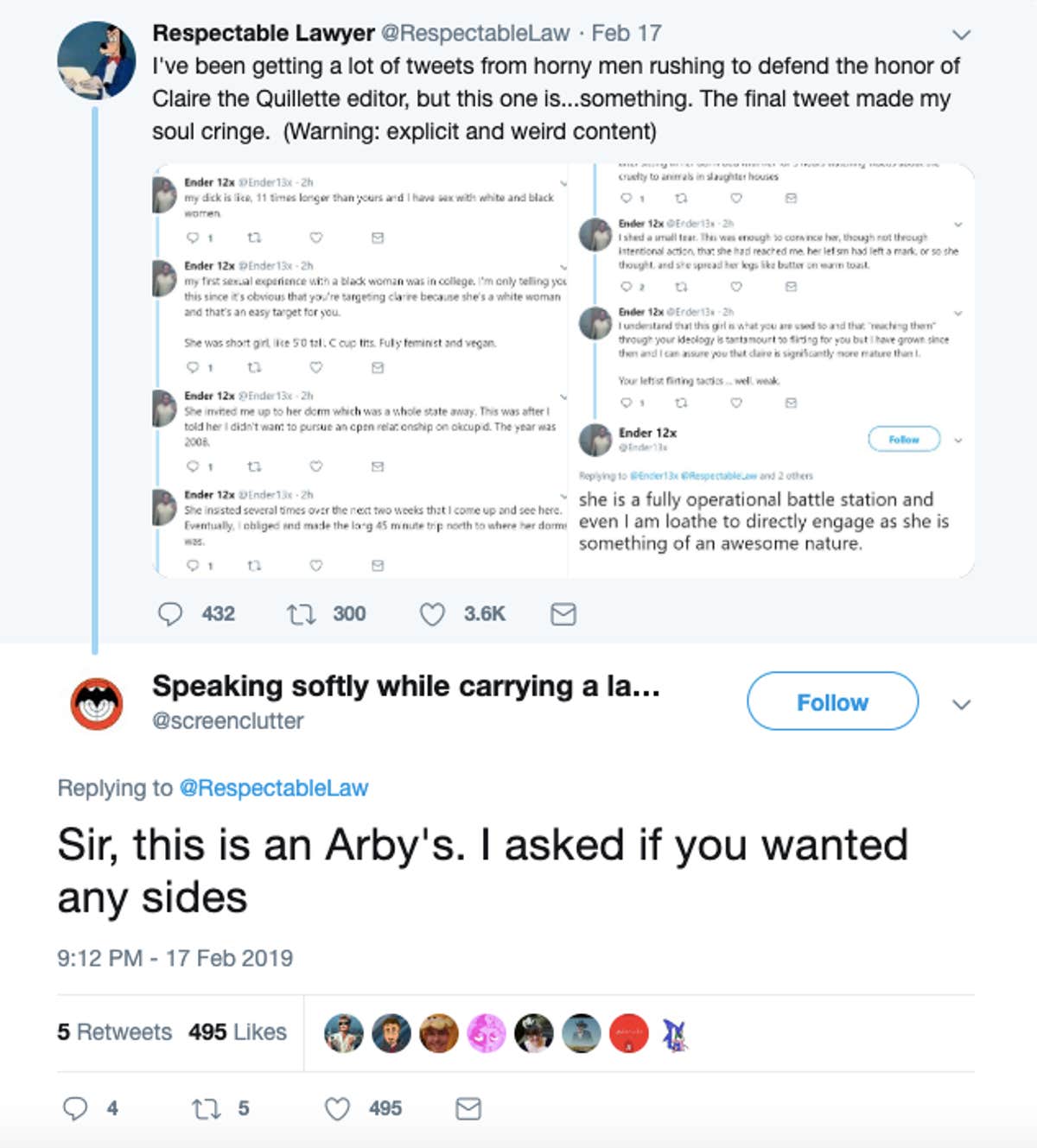This screenshot has width=1037, height=1148.
Task: Click the 9:12 PM timestamp link
Action: [175, 958]
